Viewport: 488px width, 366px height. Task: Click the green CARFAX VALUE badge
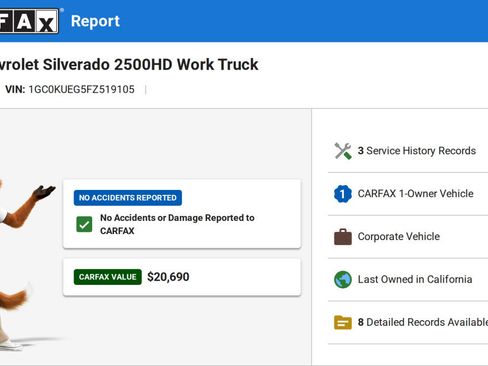[x=108, y=277]
